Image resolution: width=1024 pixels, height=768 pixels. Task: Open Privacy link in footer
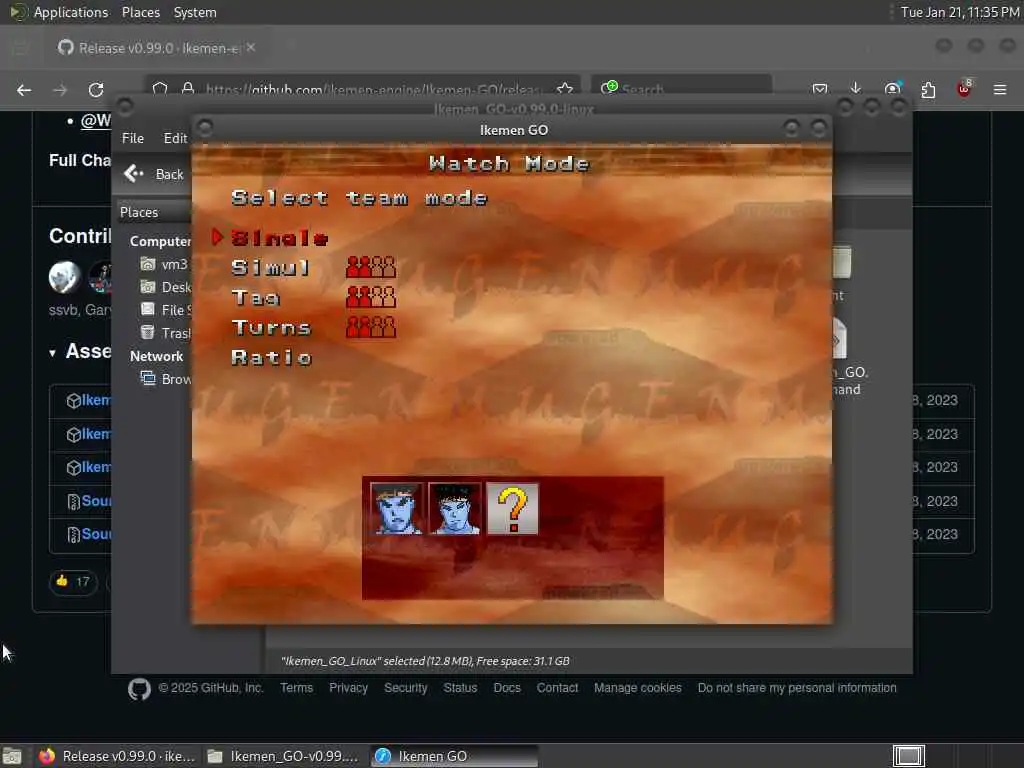tap(348, 688)
